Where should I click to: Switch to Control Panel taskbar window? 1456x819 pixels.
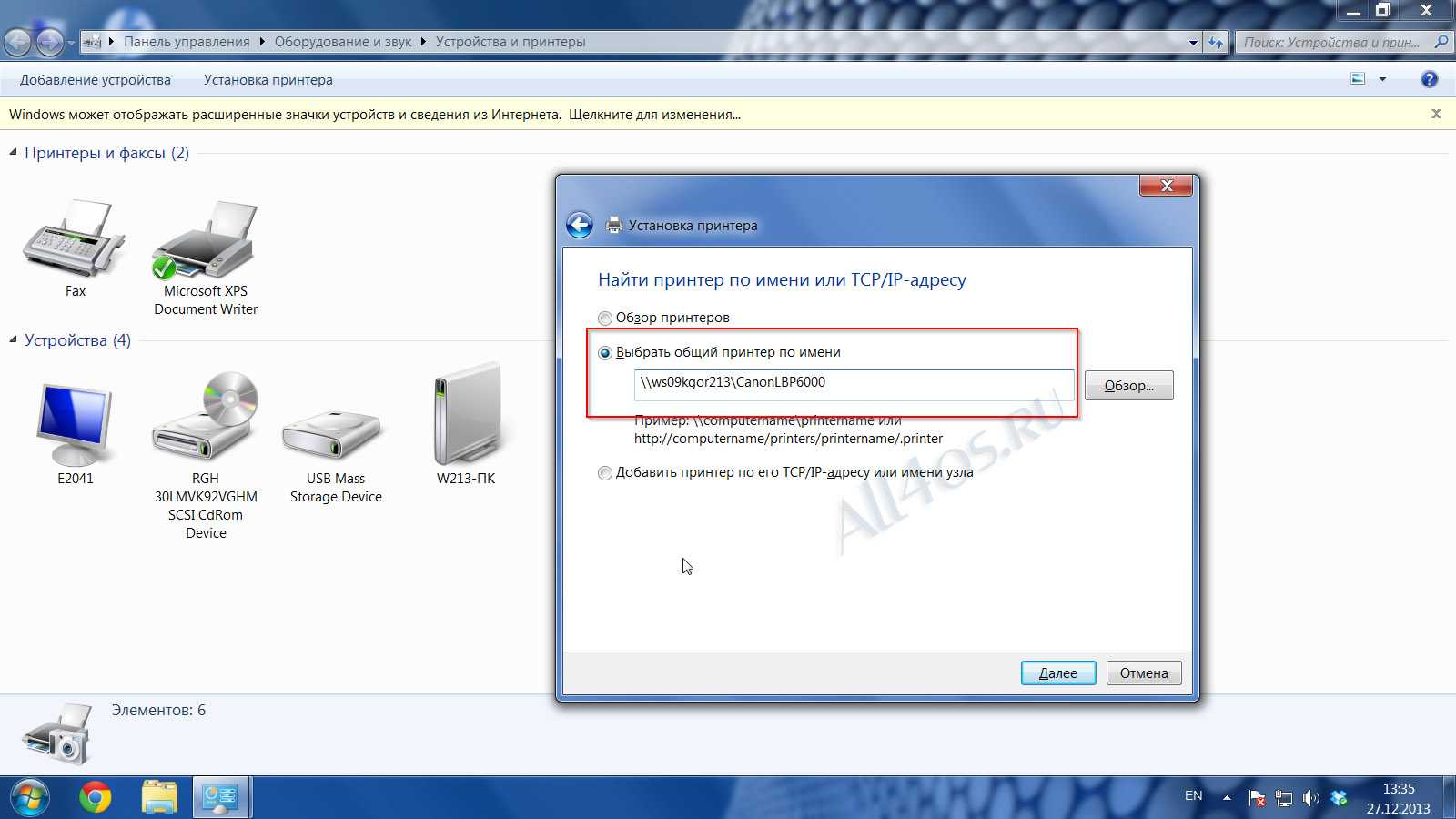point(220,798)
